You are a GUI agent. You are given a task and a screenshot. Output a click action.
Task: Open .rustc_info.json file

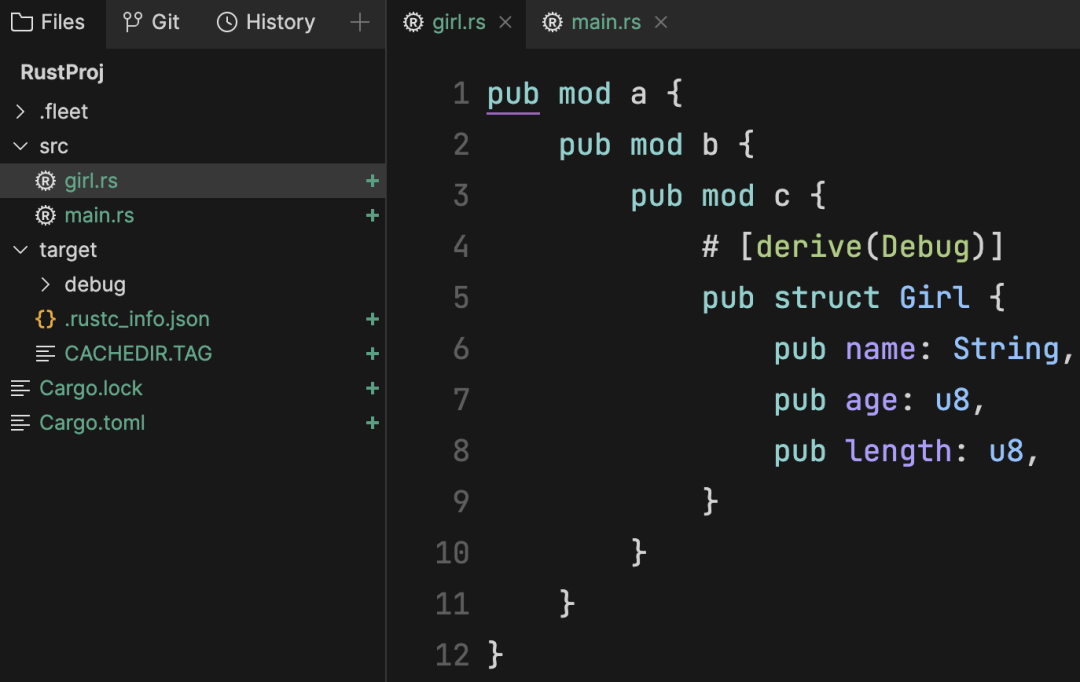pos(193,319)
